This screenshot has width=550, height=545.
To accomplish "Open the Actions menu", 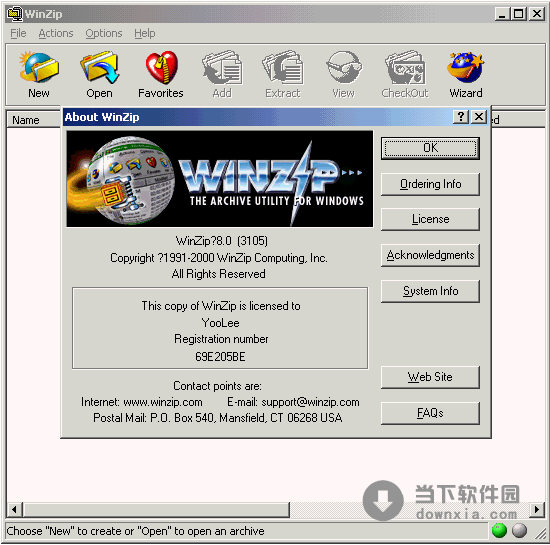I will point(56,33).
